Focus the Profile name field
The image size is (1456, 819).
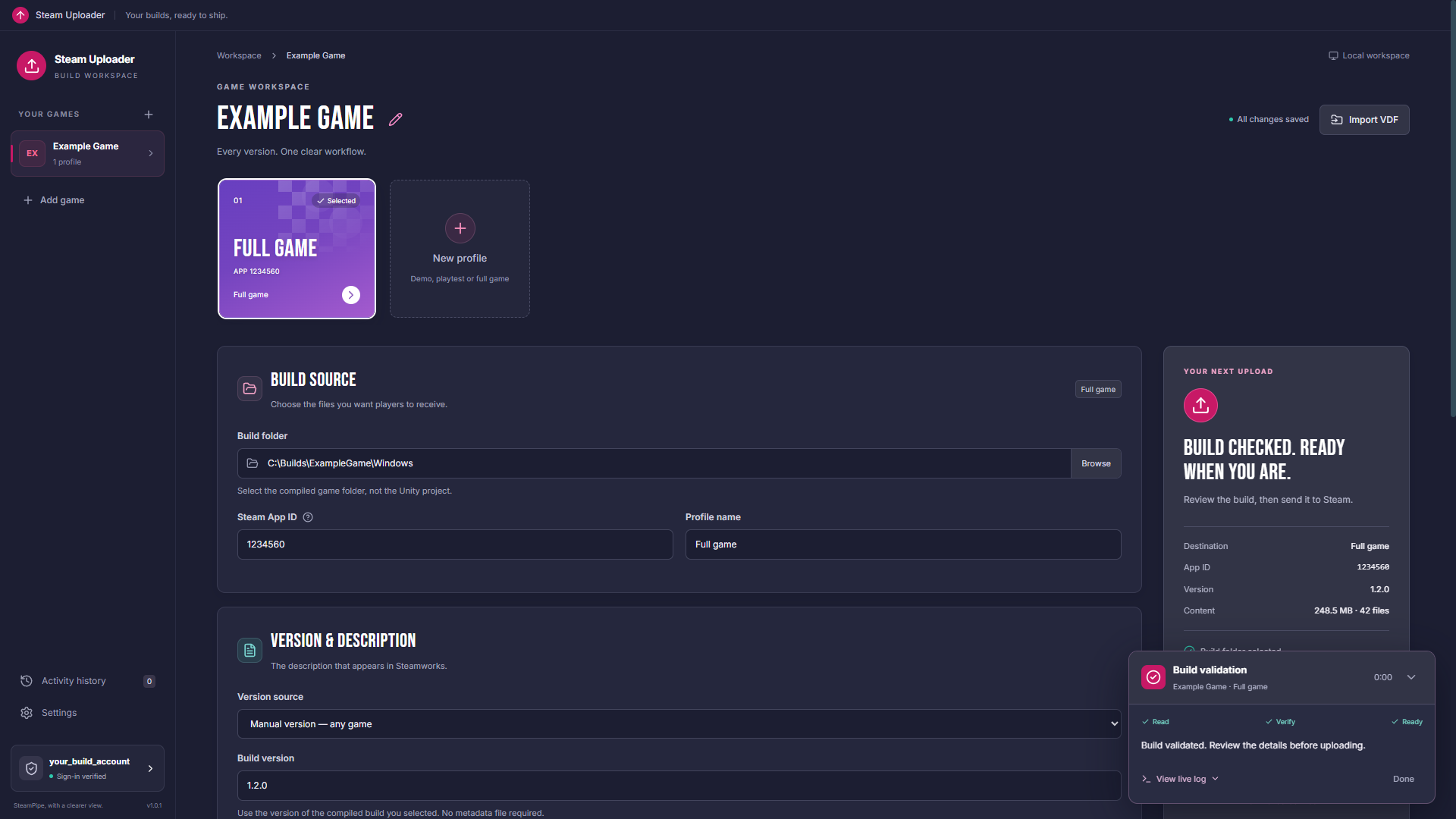click(903, 544)
